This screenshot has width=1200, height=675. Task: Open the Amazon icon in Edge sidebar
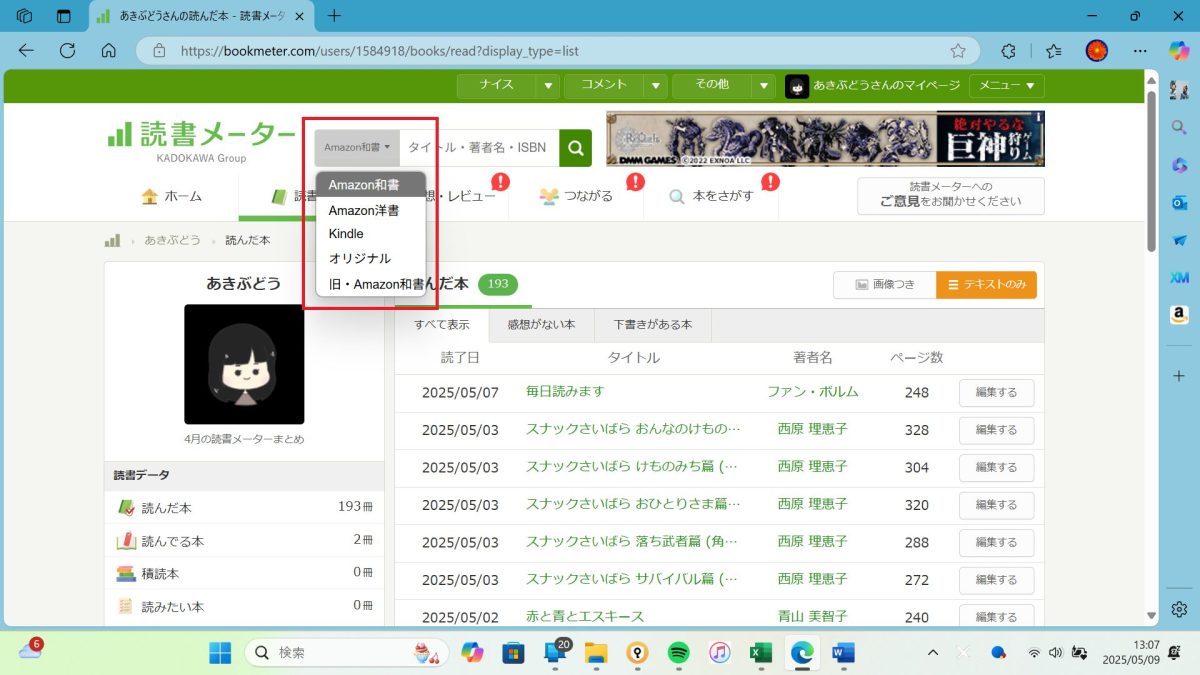[x=1179, y=315]
